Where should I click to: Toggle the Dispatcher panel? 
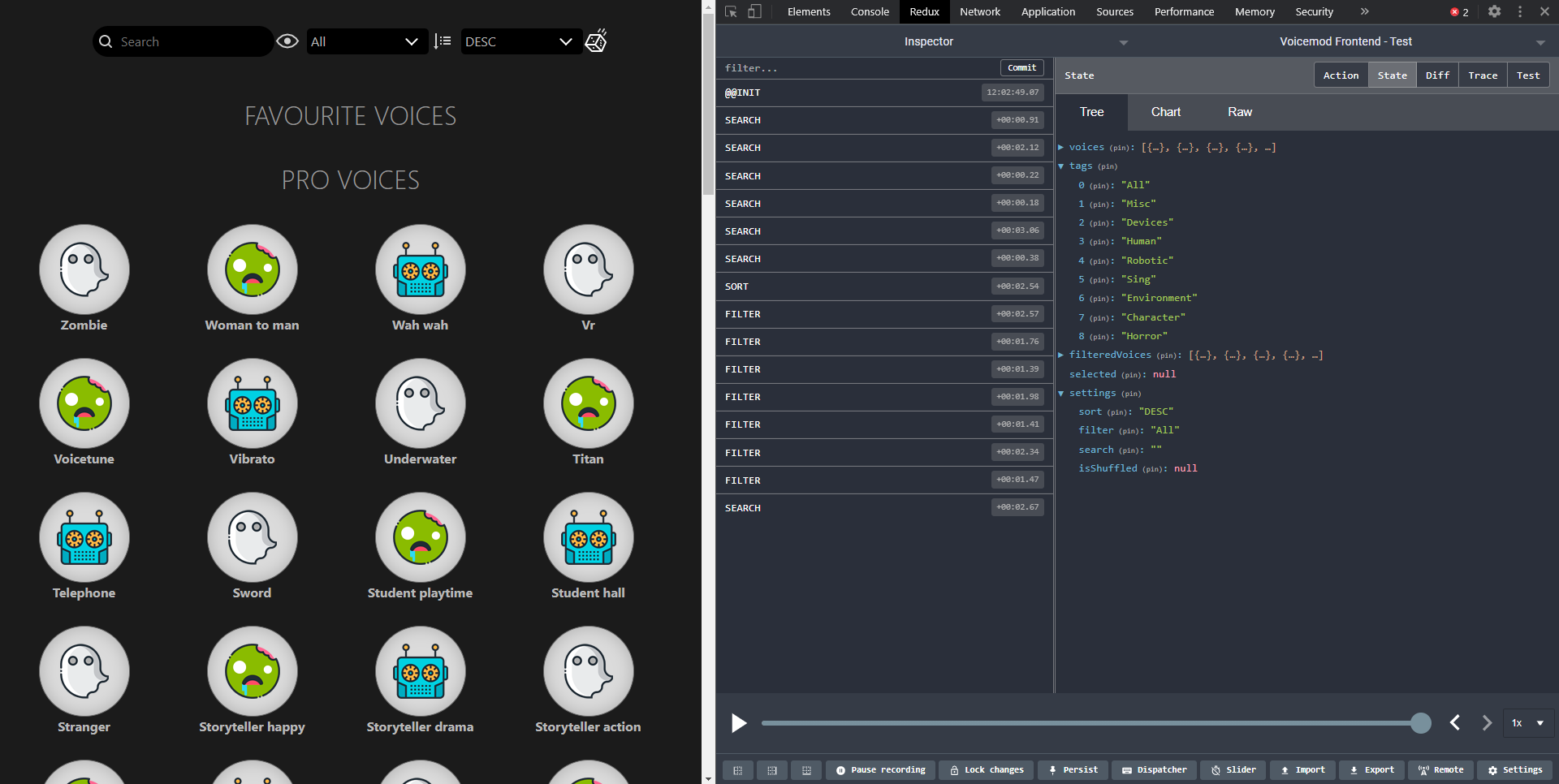point(1154,770)
